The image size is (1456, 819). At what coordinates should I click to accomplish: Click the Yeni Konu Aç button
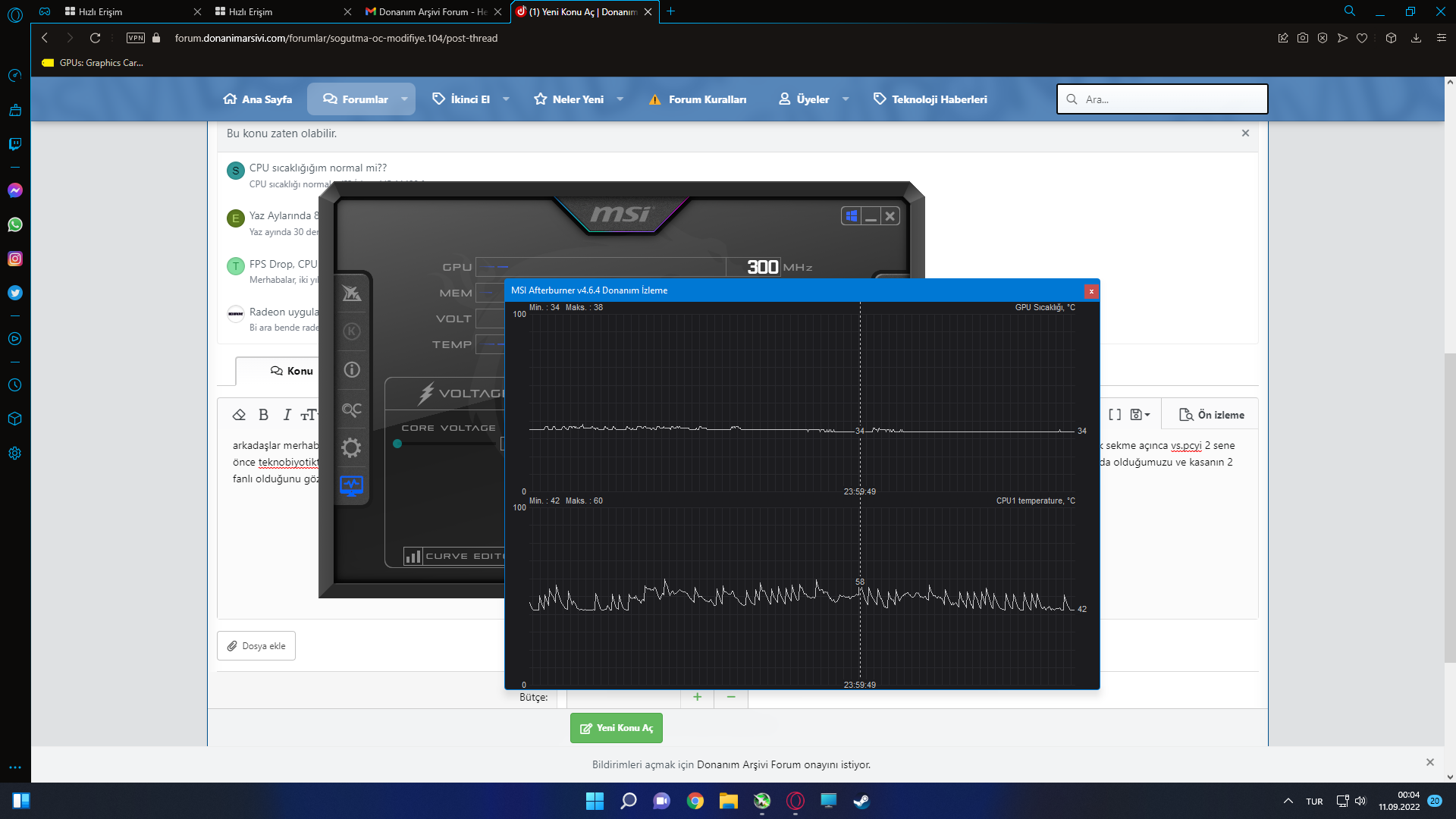[616, 728]
